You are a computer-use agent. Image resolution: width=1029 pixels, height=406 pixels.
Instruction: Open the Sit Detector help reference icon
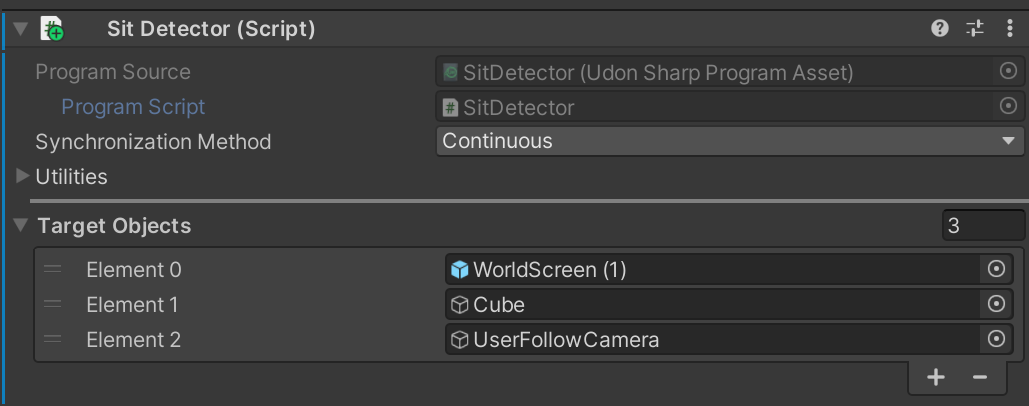click(x=940, y=28)
